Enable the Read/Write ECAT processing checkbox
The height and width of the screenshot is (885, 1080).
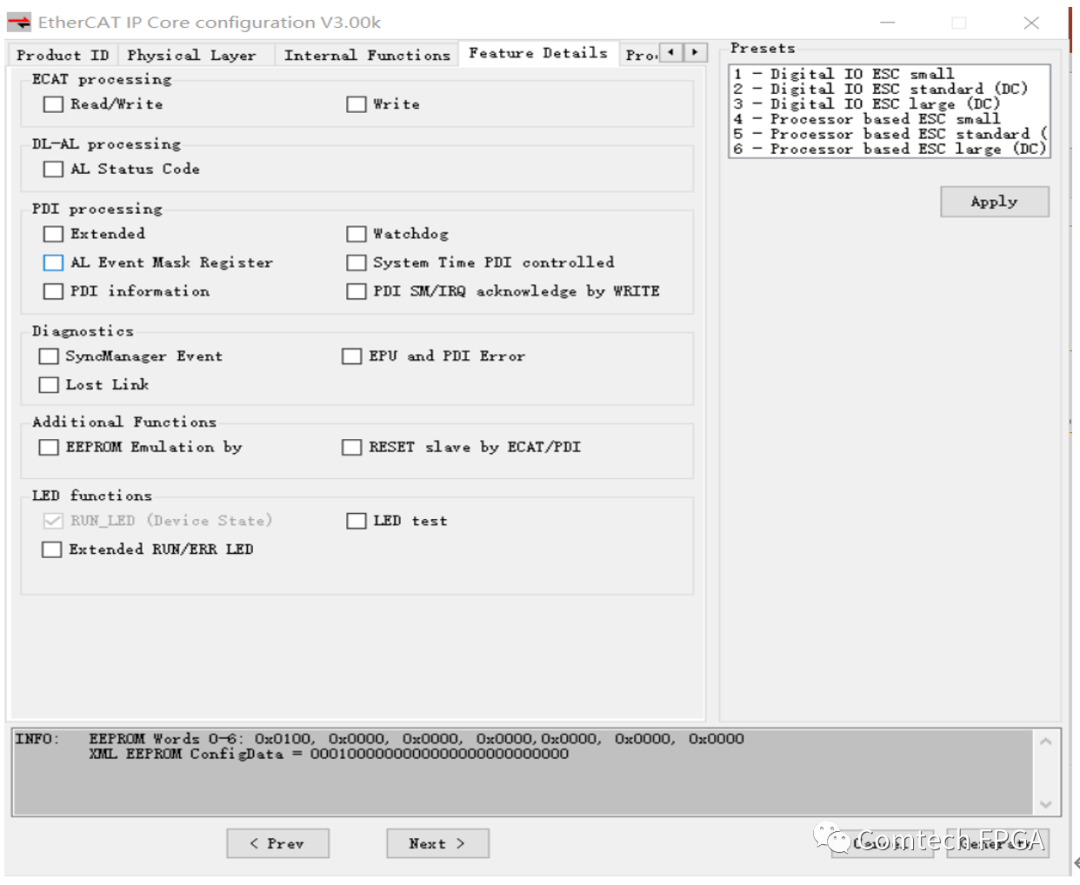pos(51,104)
